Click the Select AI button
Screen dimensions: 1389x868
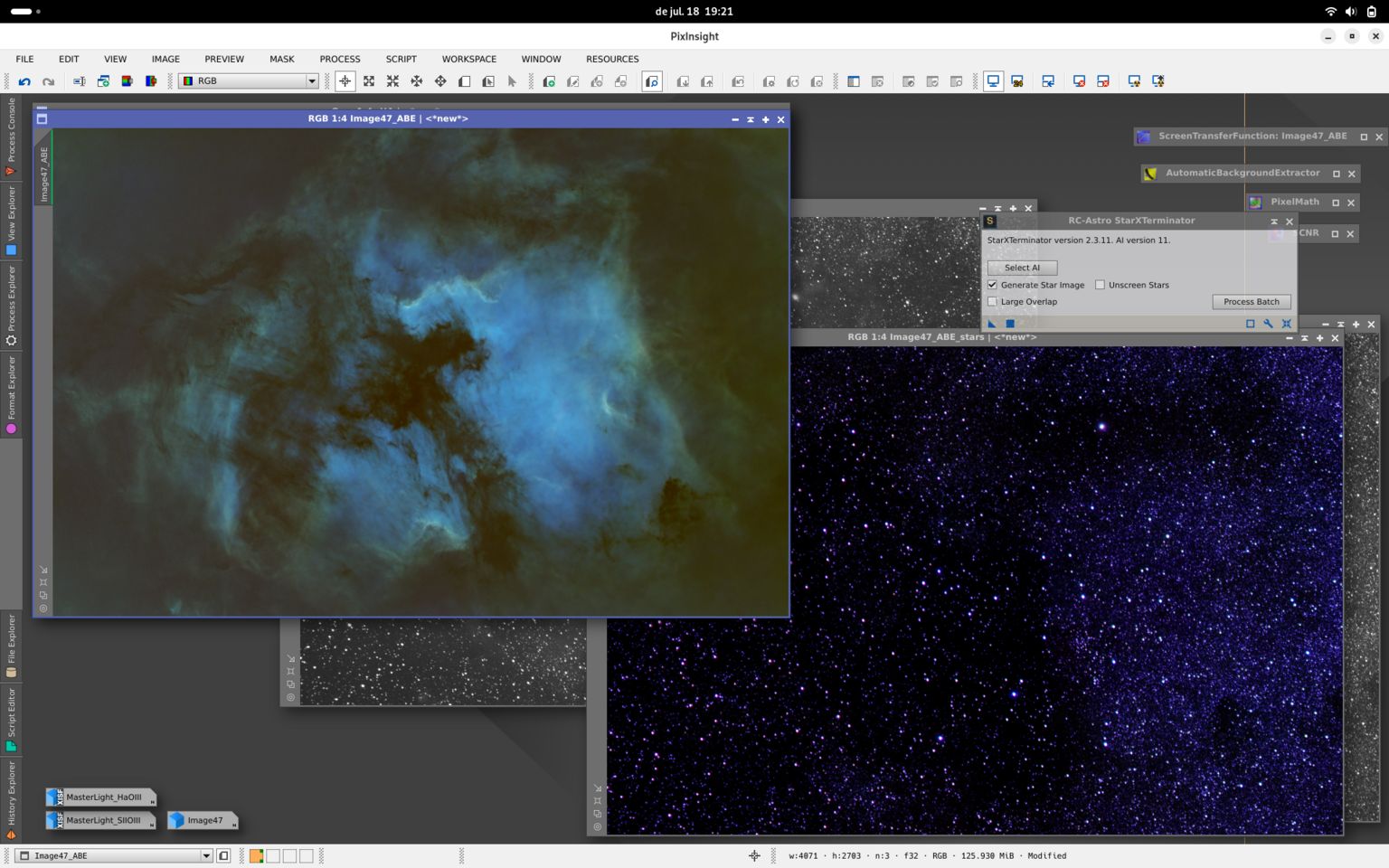pos(1023,268)
